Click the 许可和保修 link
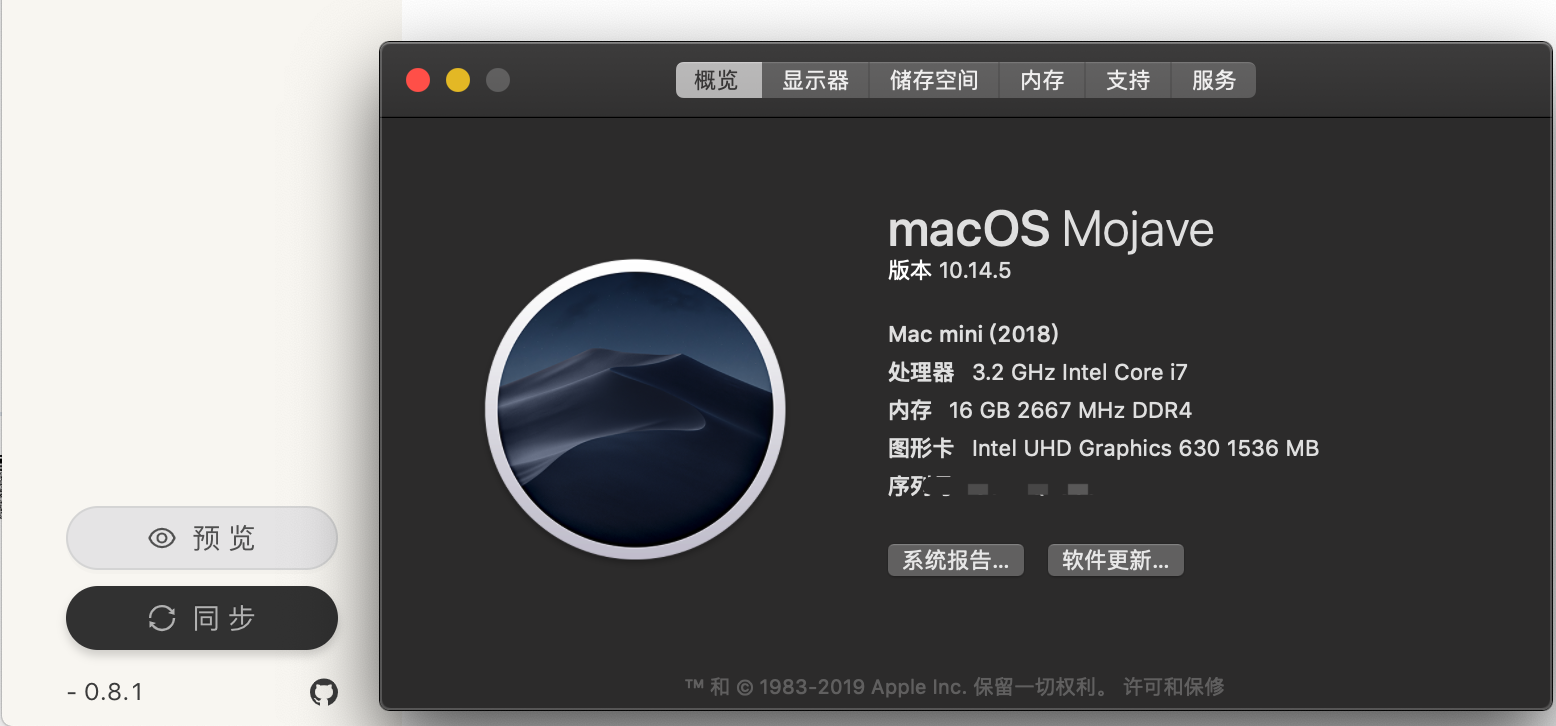 (1174, 687)
